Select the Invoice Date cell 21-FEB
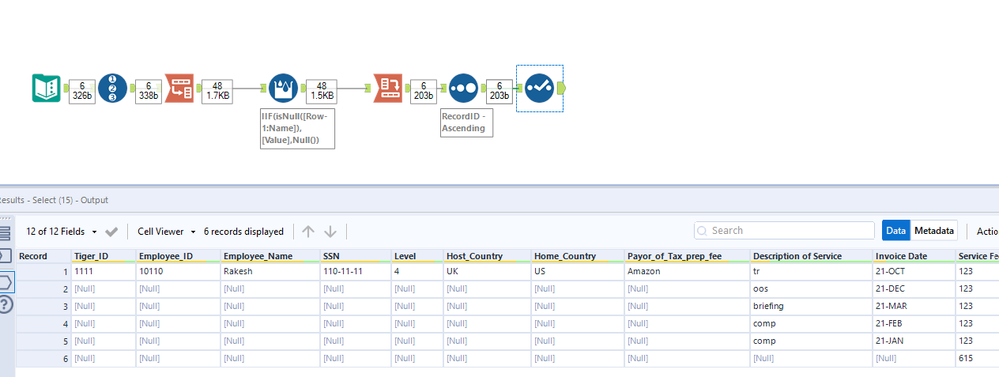This screenshot has width=999, height=377. click(x=914, y=324)
